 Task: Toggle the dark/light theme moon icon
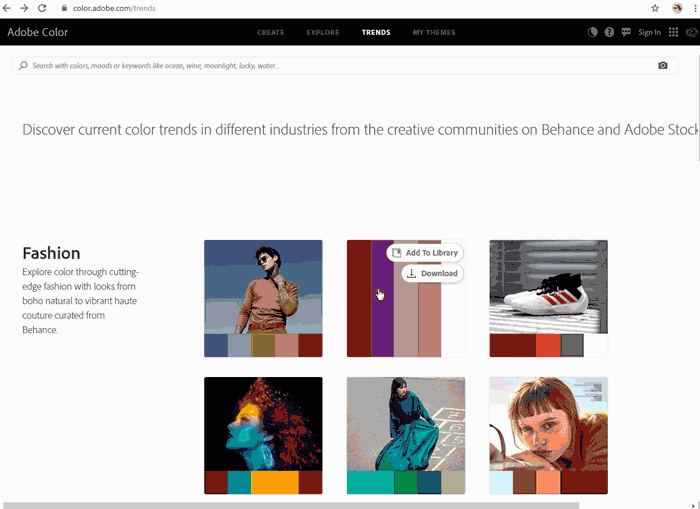coord(593,32)
